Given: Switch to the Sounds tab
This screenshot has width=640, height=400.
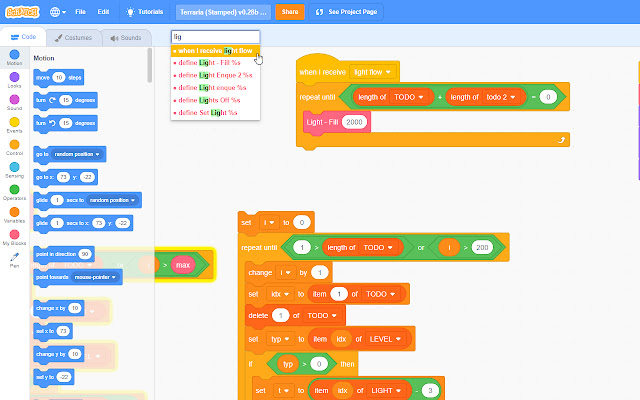Looking at the screenshot, I should 126,38.
